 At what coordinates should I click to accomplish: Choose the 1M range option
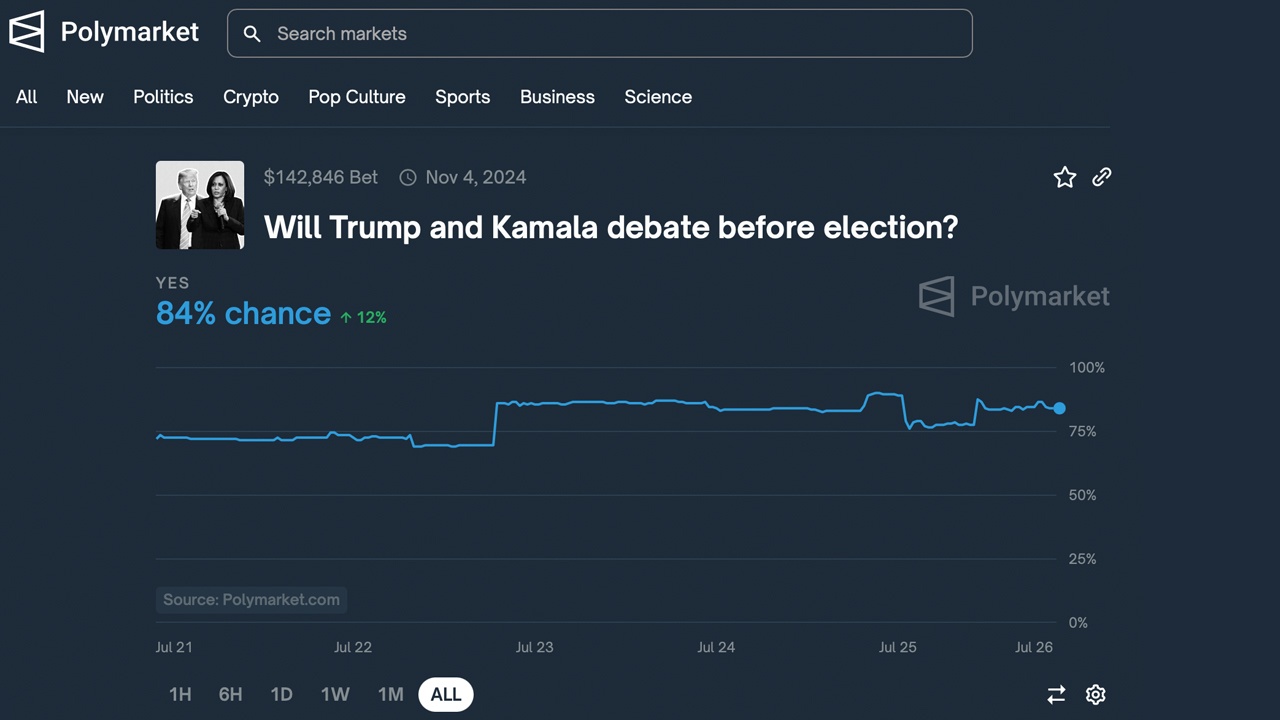pyautogui.click(x=390, y=694)
